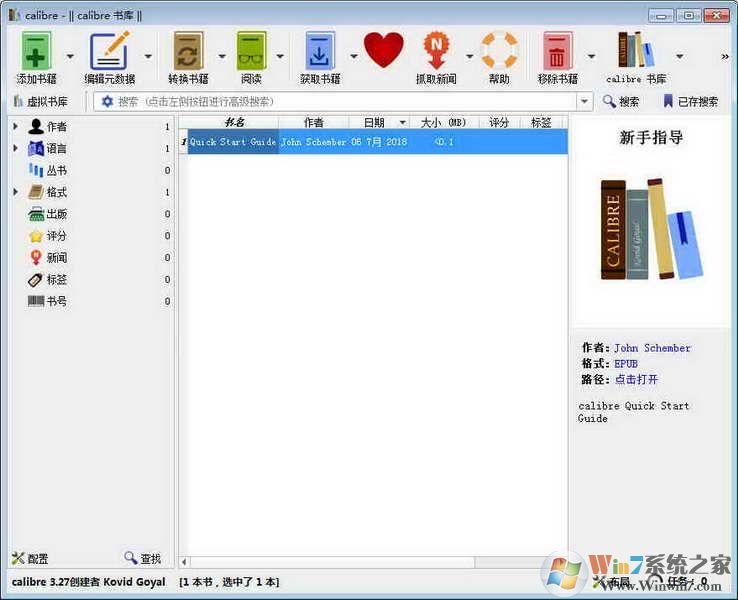Click Fetch news (抓取新闻) icon

click(x=436, y=50)
